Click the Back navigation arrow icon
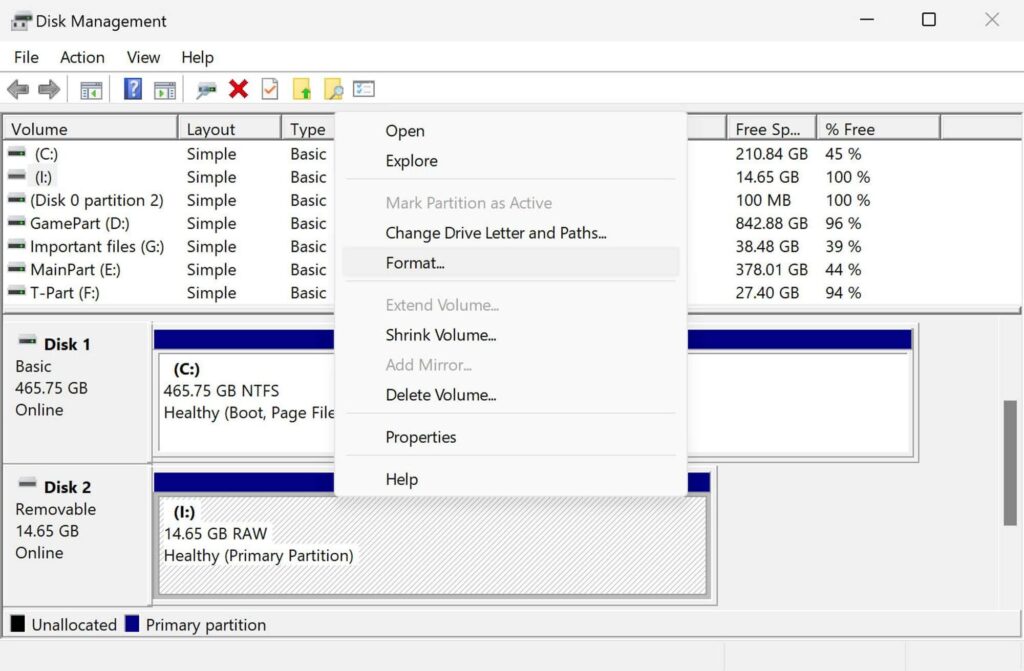This screenshot has width=1024, height=671. pyautogui.click(x=17, y=88)
